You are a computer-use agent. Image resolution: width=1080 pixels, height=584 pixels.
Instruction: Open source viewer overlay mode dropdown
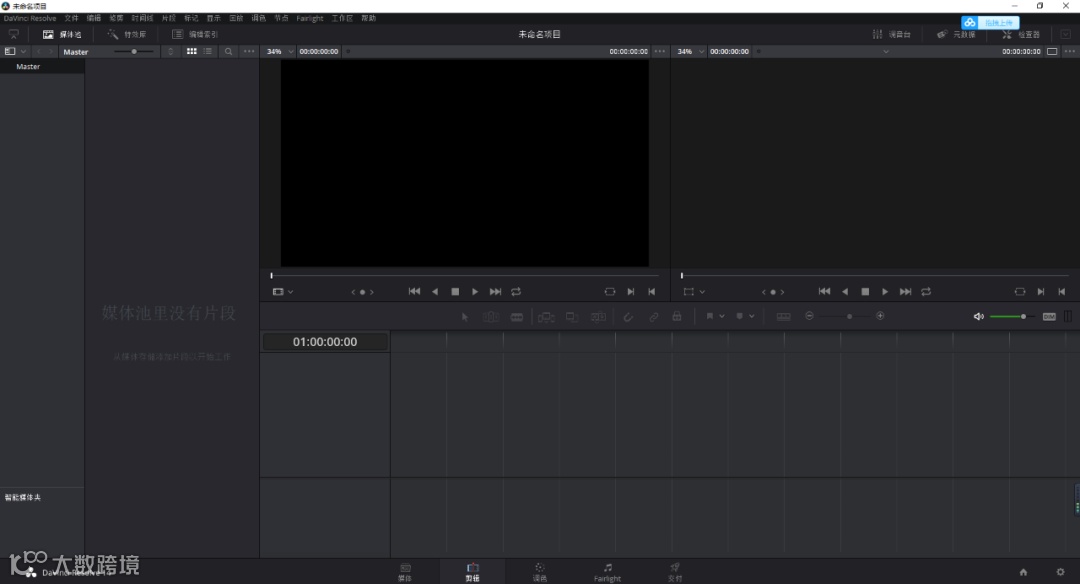click(x=282, y=292)
